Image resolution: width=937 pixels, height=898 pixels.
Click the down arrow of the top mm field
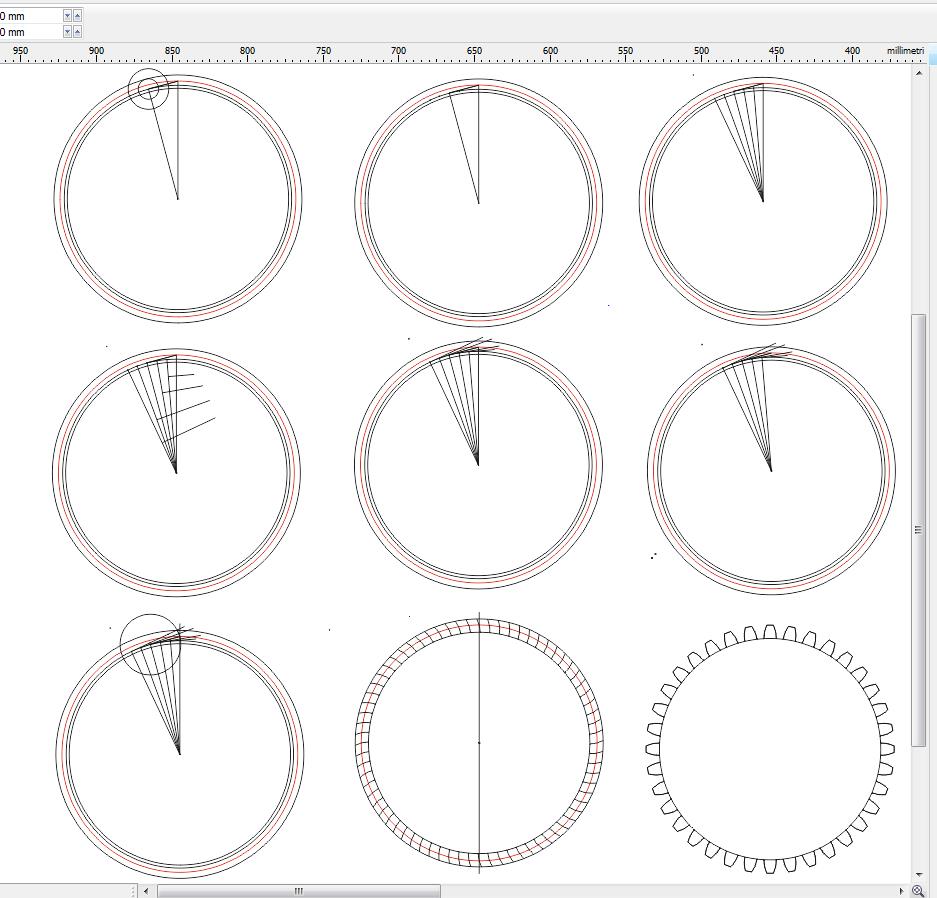68,16
